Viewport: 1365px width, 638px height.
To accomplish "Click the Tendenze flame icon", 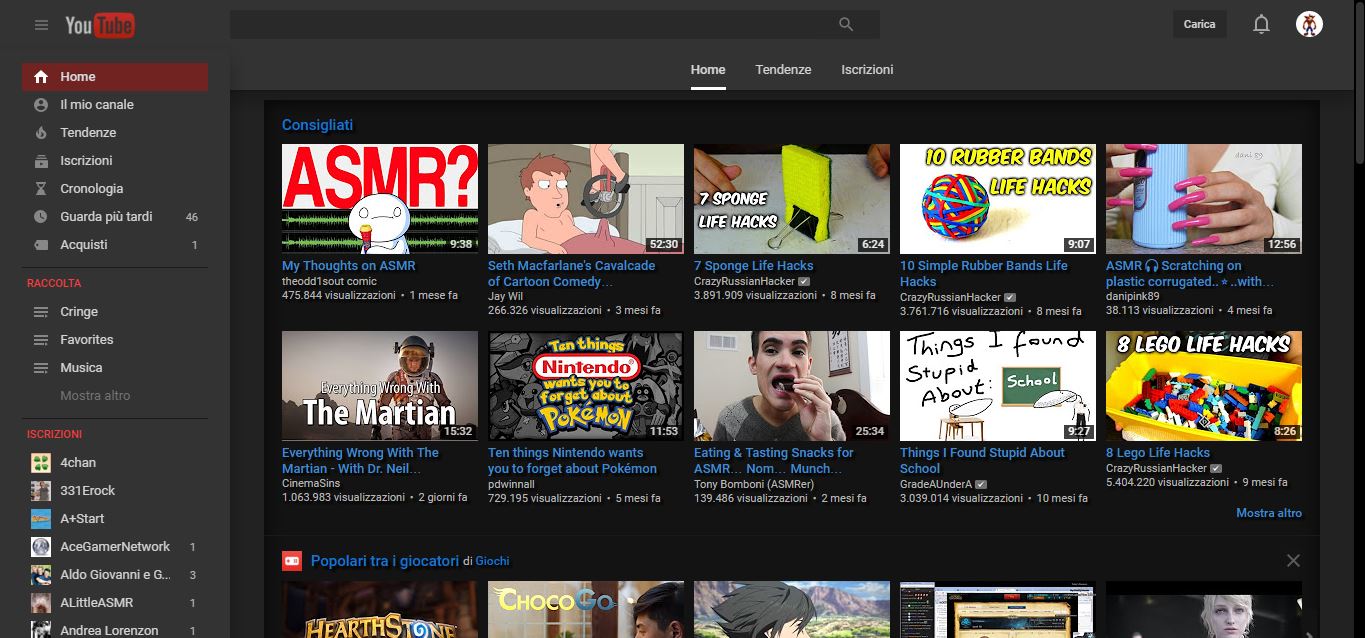I will coord(41,133).
